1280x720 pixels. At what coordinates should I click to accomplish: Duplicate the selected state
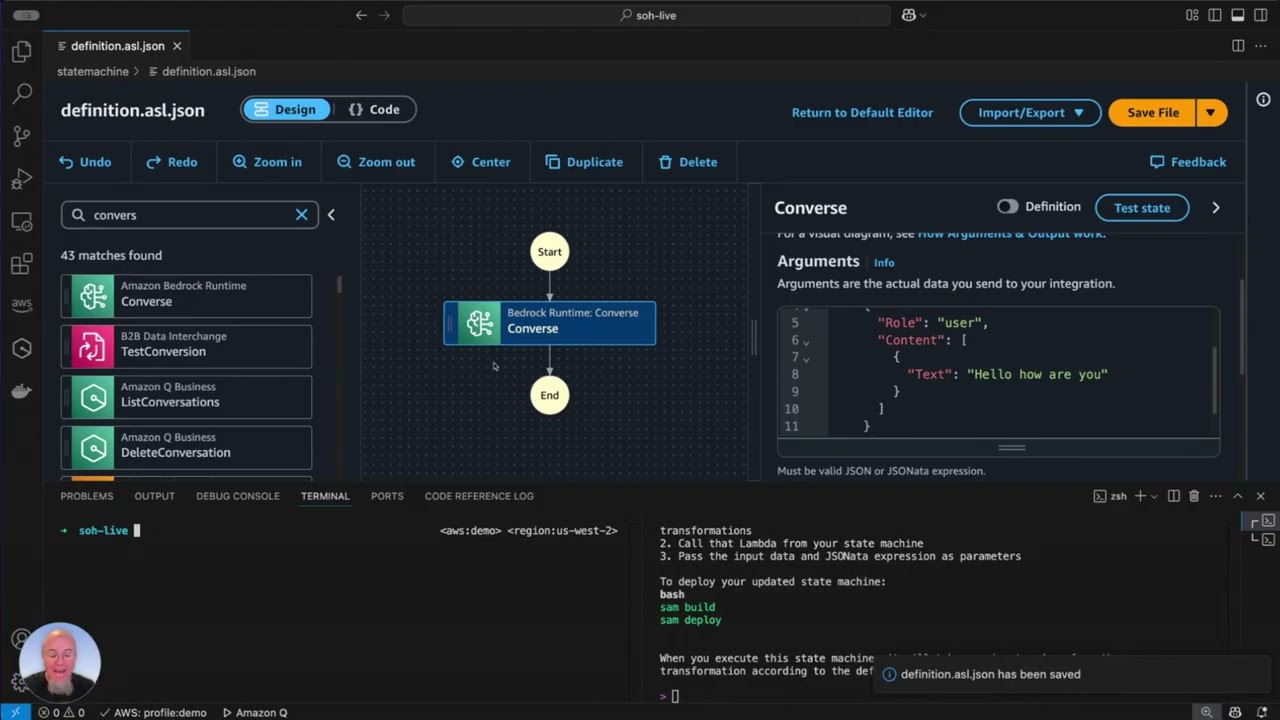pos(584,162)
